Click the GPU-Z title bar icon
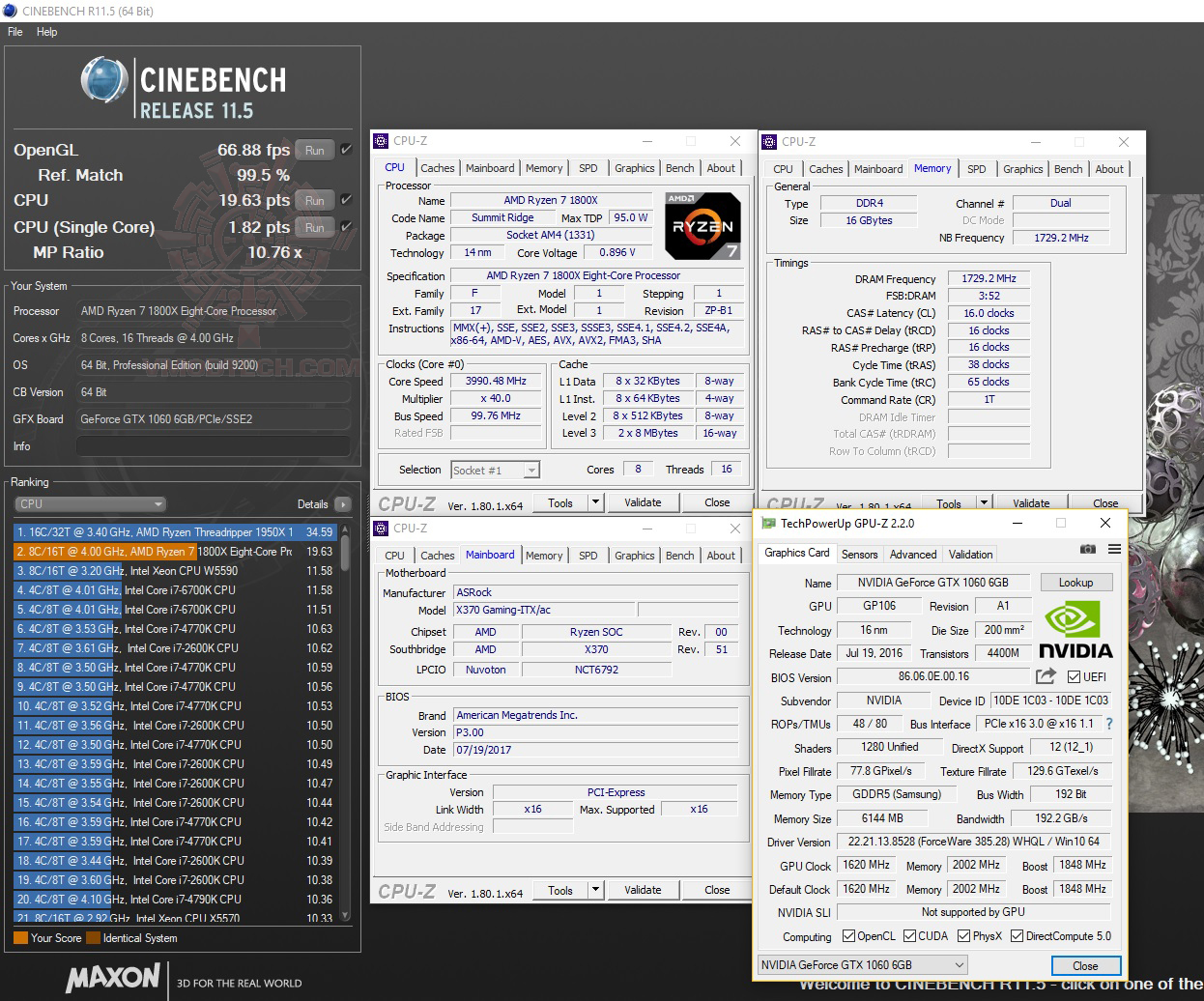This screenshot has width=1204, height=1001. tap(769, 524)
